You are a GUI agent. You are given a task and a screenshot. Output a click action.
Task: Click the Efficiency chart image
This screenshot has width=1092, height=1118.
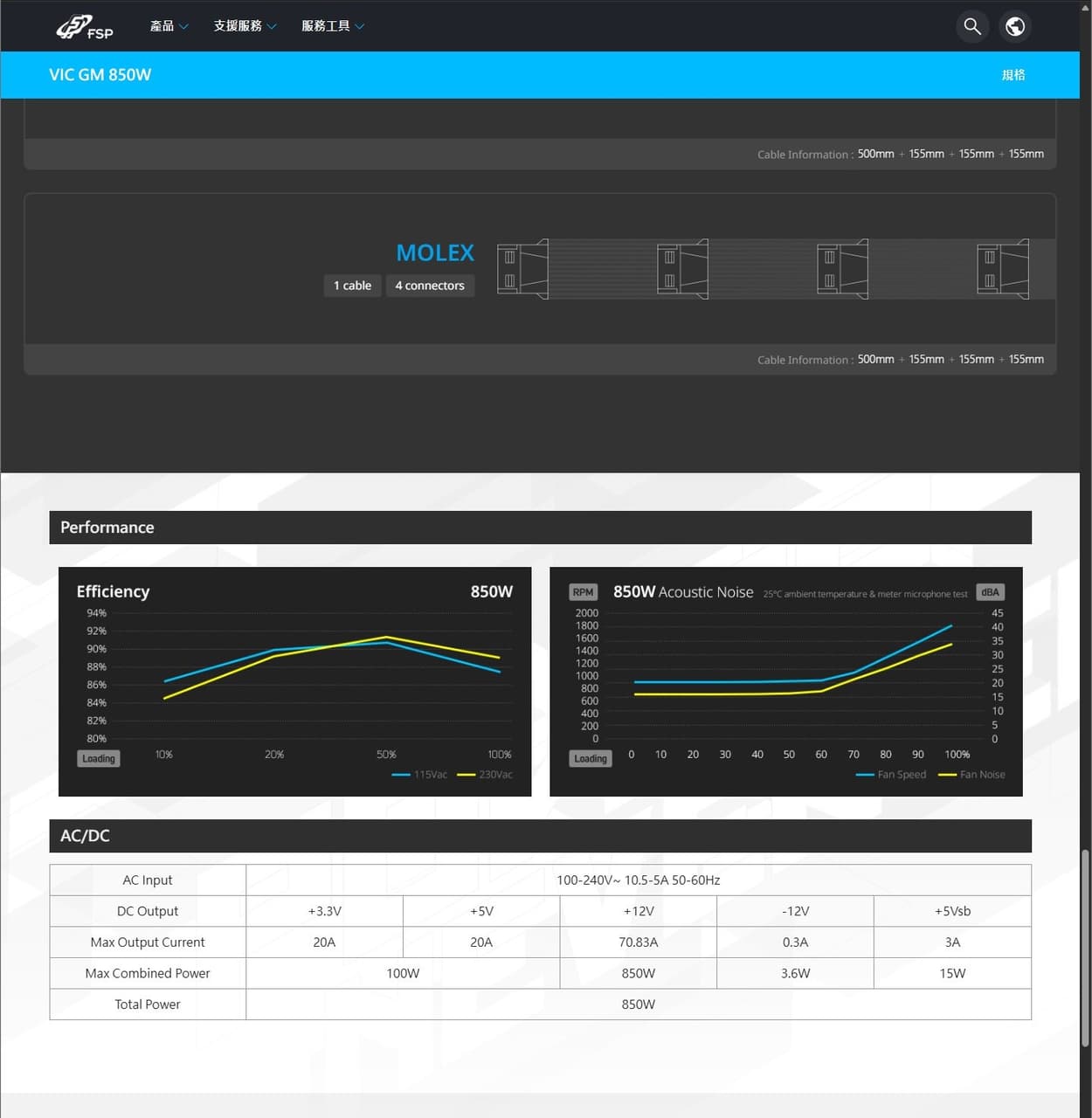click(x=294, y=681)
